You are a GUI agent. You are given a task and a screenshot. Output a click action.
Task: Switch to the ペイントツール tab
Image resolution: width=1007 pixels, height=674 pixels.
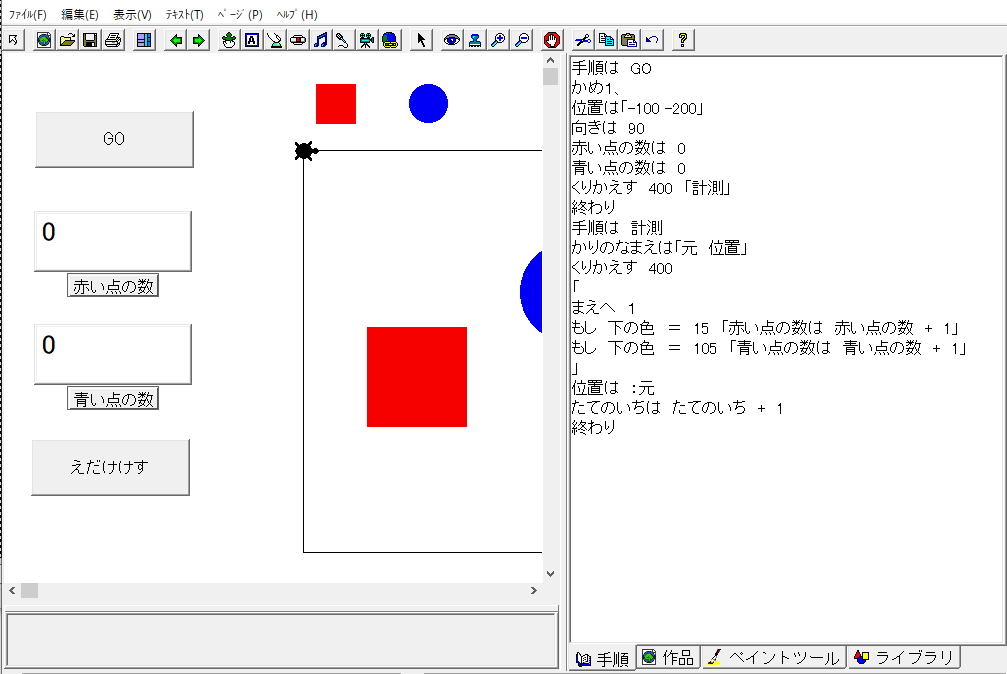pos(773,657)
